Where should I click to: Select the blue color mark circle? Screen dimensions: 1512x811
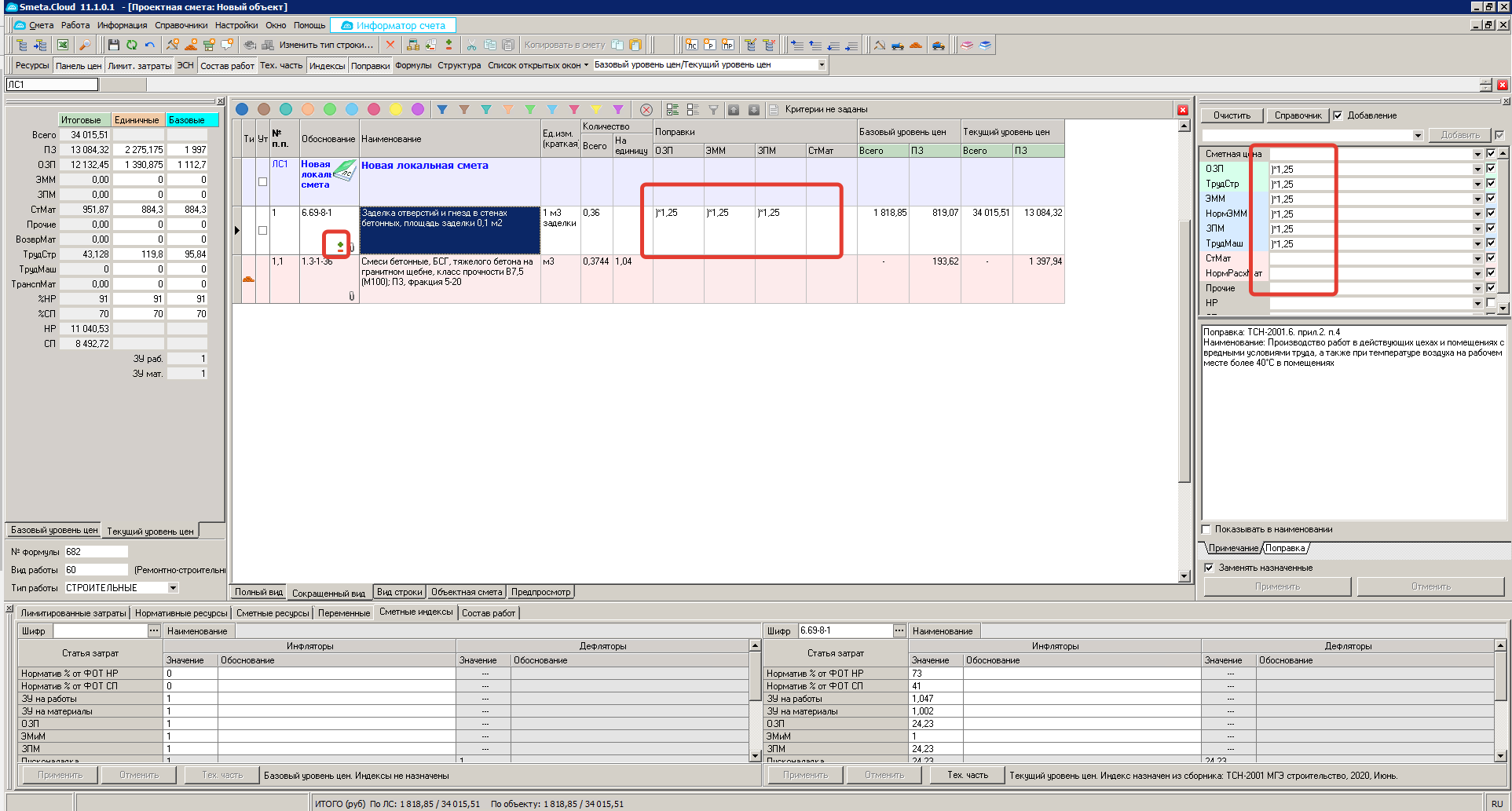coord(242,109)
